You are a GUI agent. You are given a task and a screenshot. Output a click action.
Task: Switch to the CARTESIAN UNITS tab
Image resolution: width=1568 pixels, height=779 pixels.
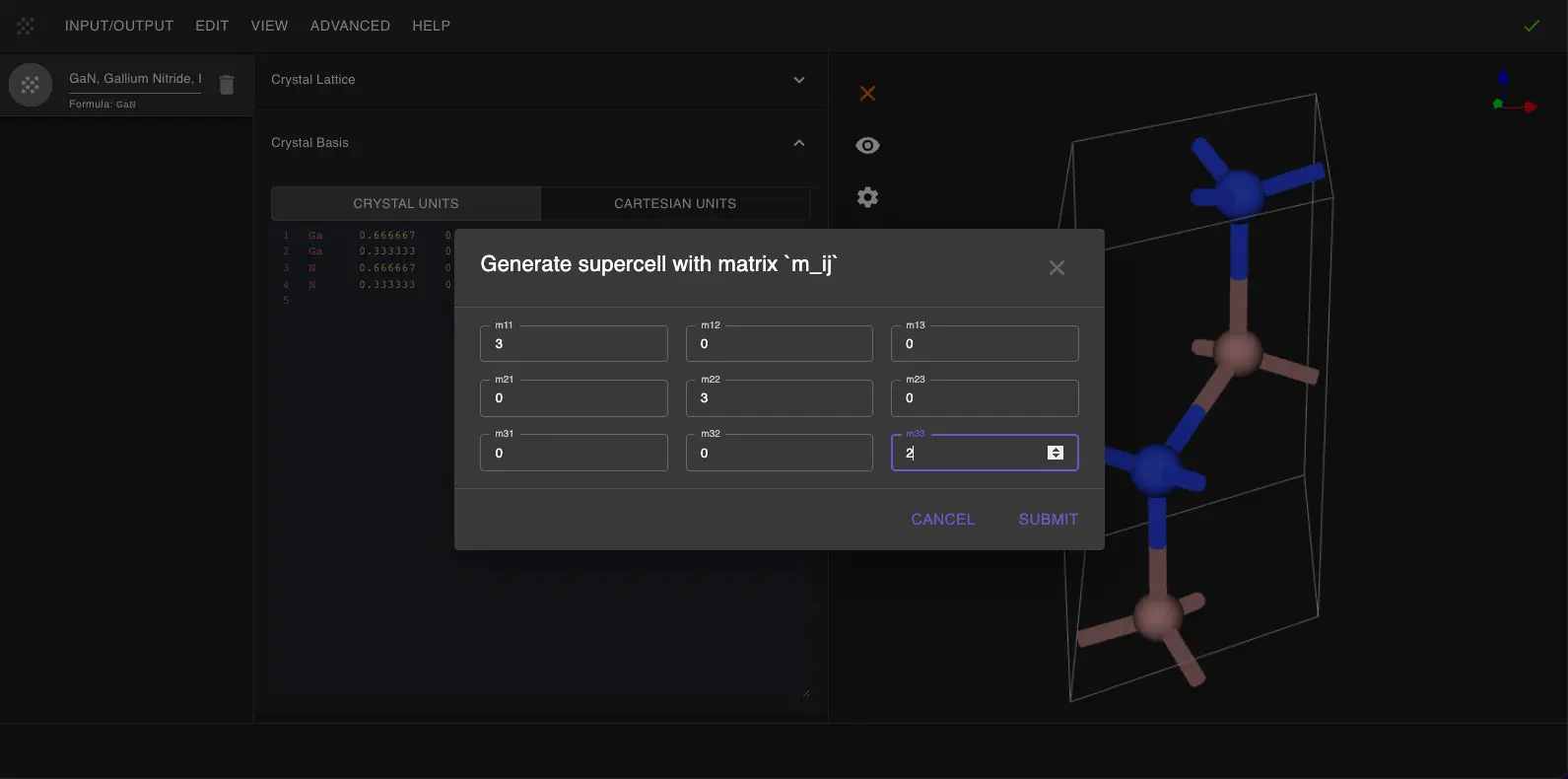coord(675,204)
